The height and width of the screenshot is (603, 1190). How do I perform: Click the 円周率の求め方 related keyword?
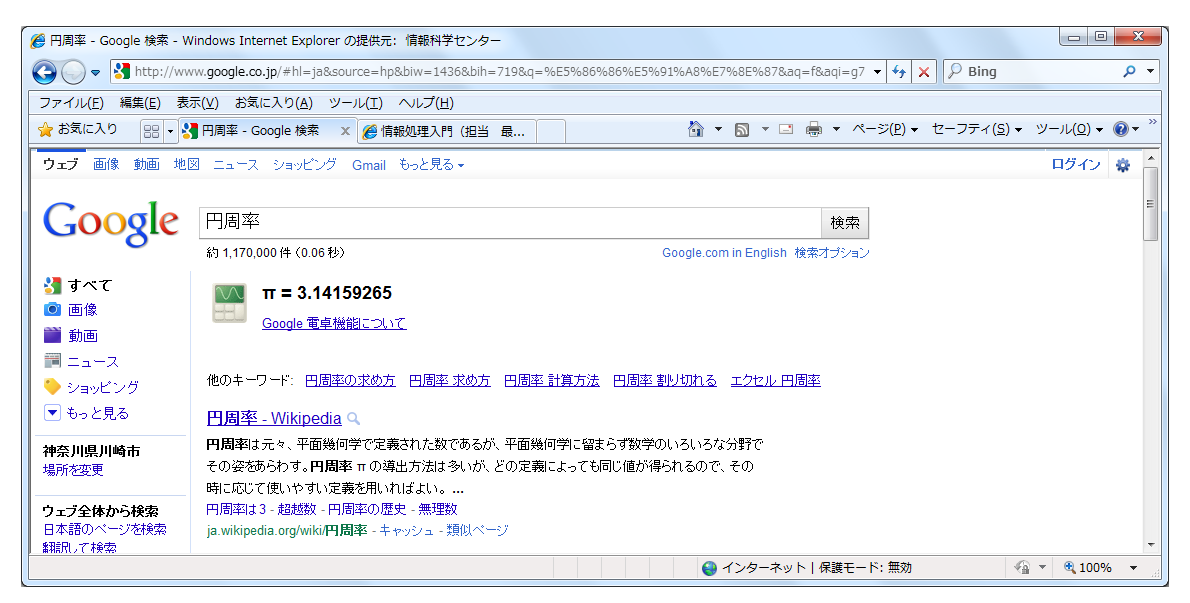350,381
